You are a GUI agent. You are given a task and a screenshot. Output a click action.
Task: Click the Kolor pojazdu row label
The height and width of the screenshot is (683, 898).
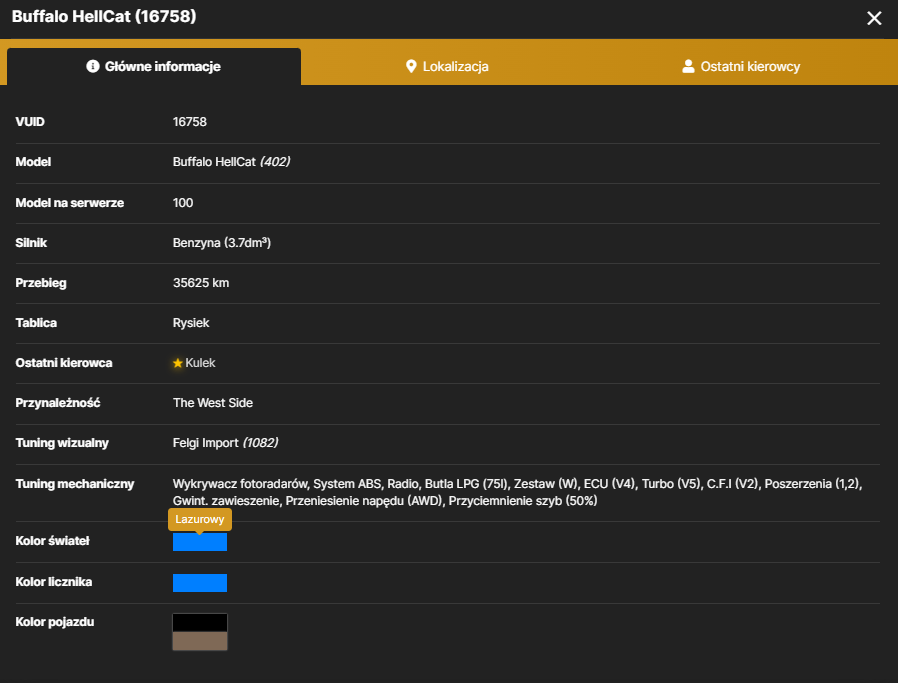tap(54, 622)
